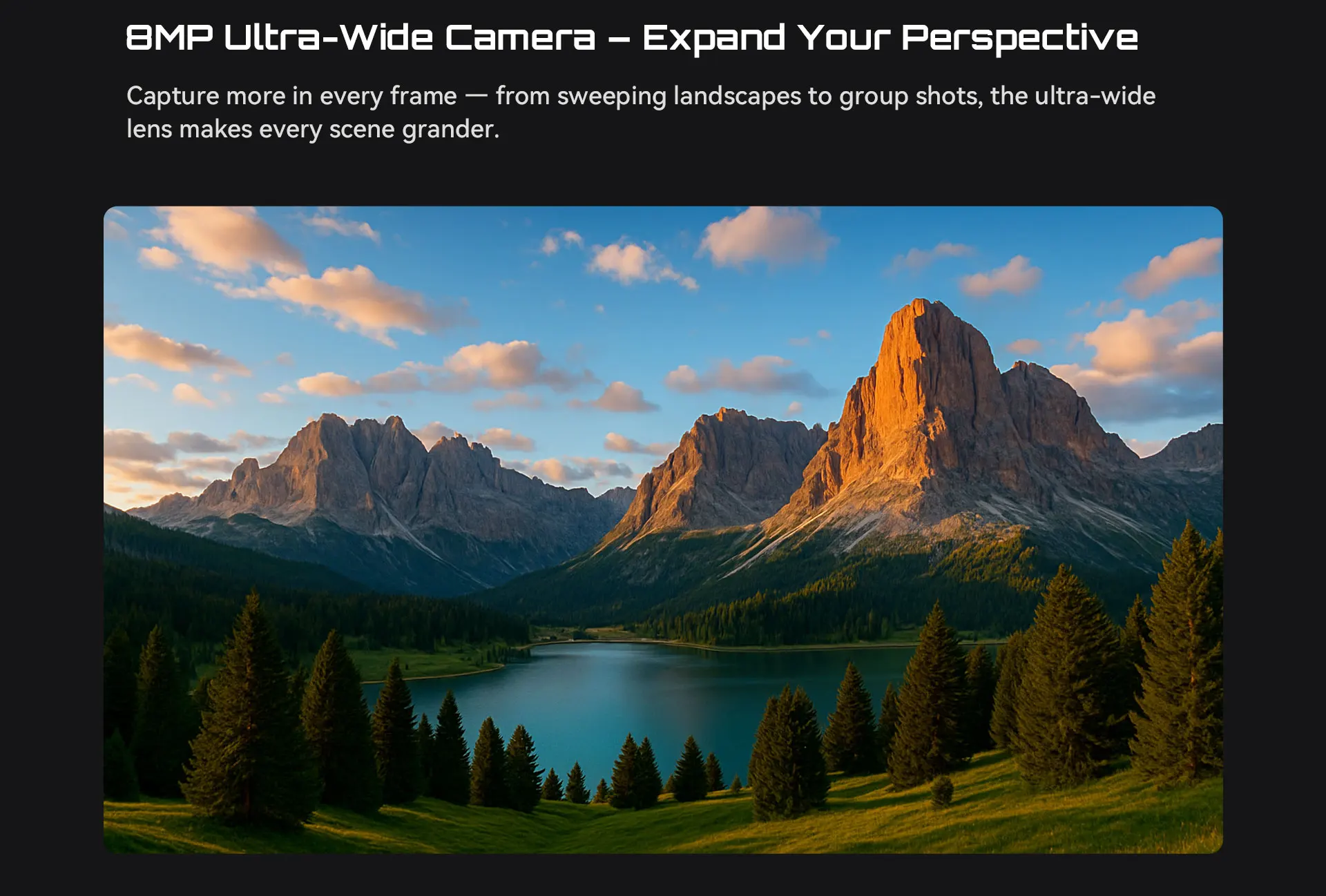The width and height of the screenshot is (1326, 896).
Task: Click the words 'lens makes every scene grander.'
Action: (x=313, y=129)
